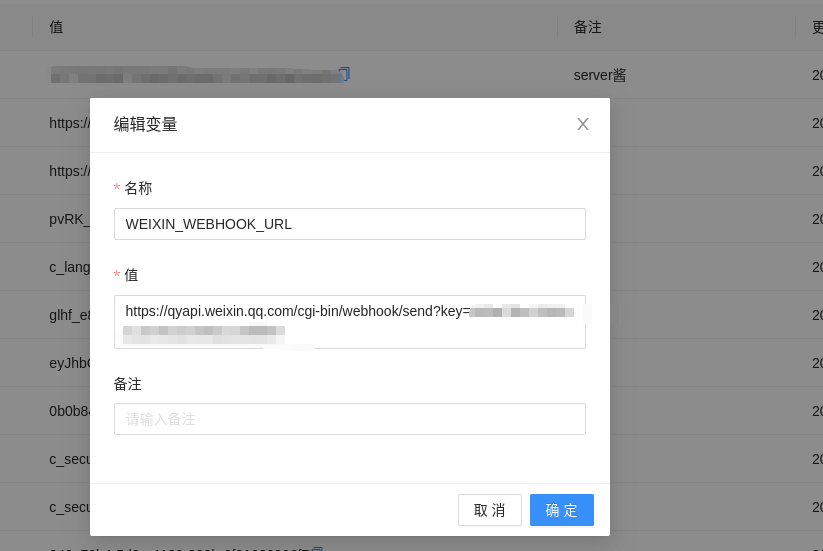Image resolution: width=823 pixels, height=551 pixels.
Task: Click the 名称 field label
Action: coord(138,188)
